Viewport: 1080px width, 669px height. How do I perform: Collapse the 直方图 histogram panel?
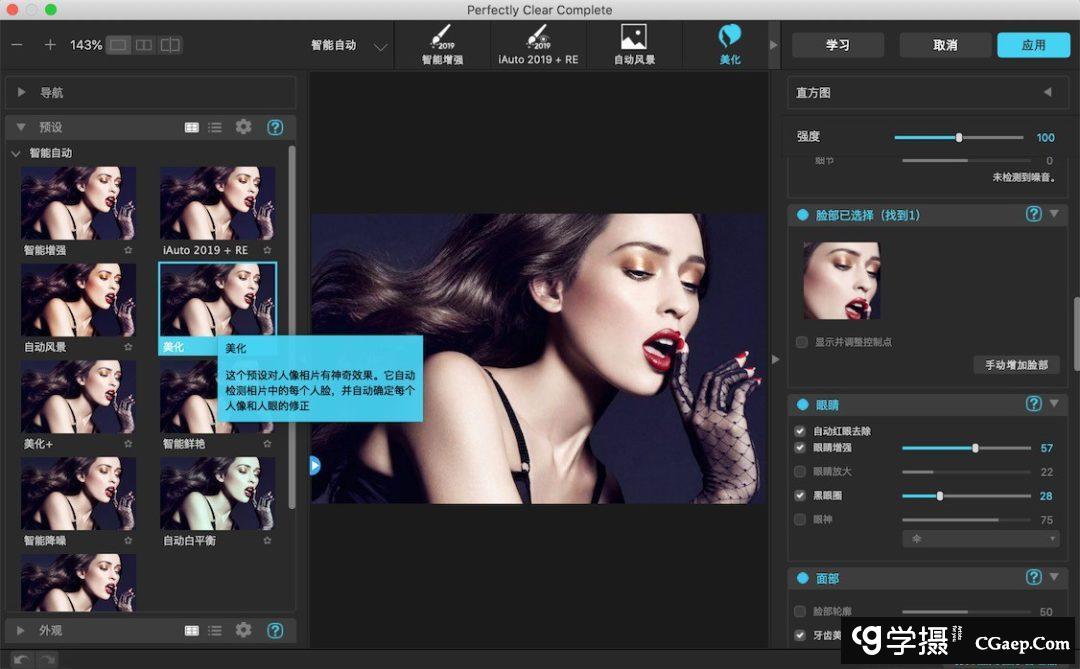tap(1047, 92)
